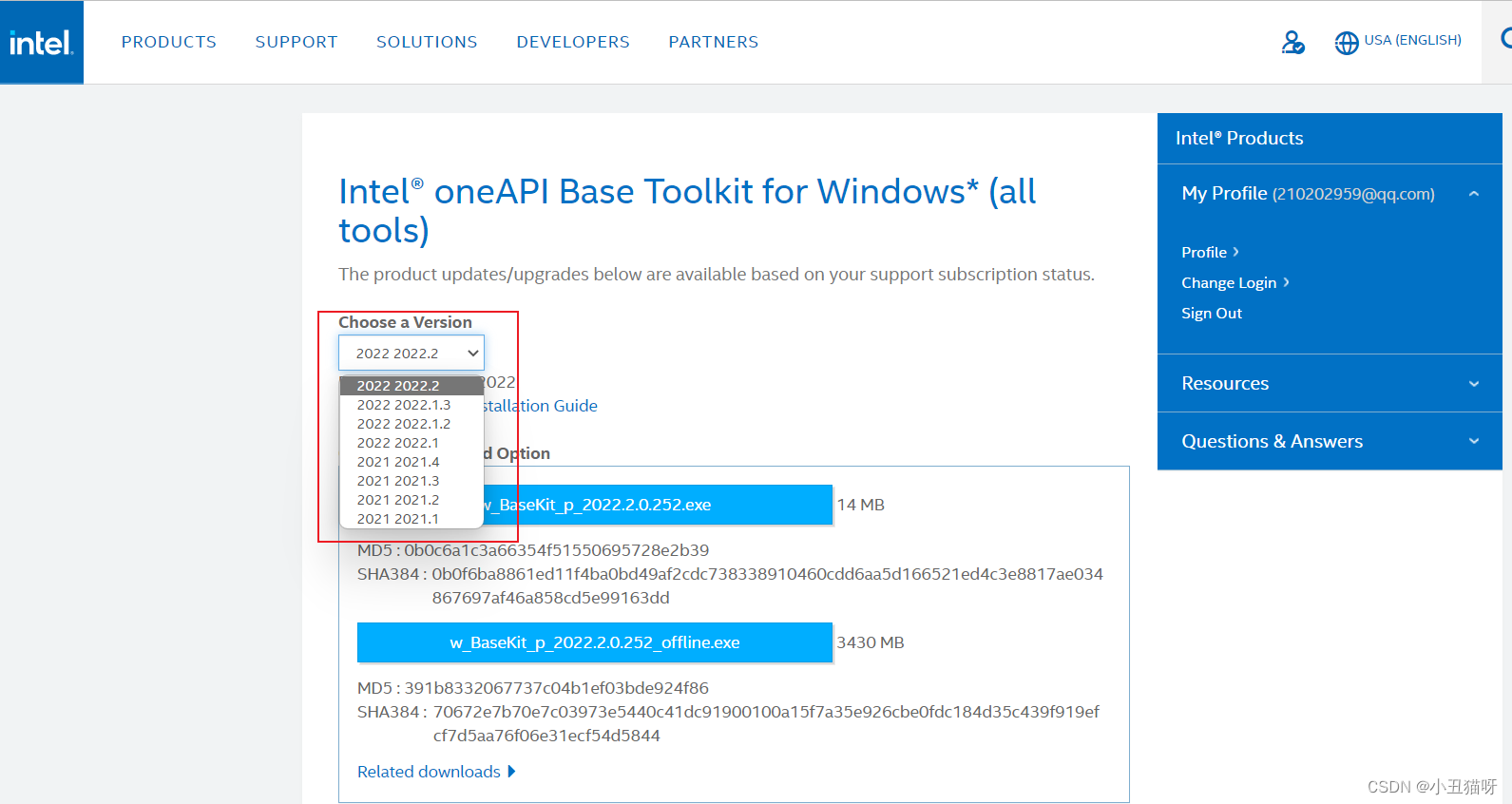Expand the Resources section
Screen dimensions: 1512x804
coord(1330,383)
